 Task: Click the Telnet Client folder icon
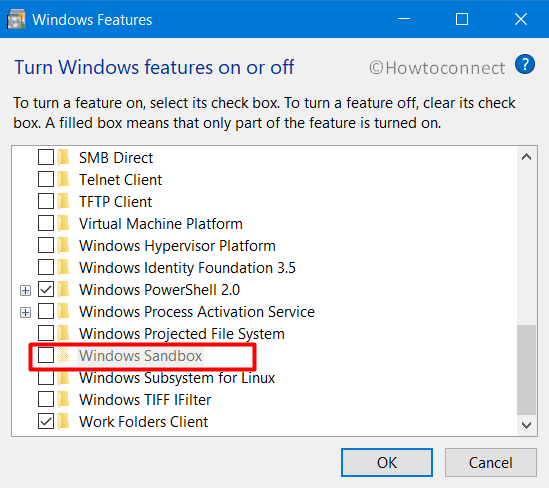click(63, 179)
